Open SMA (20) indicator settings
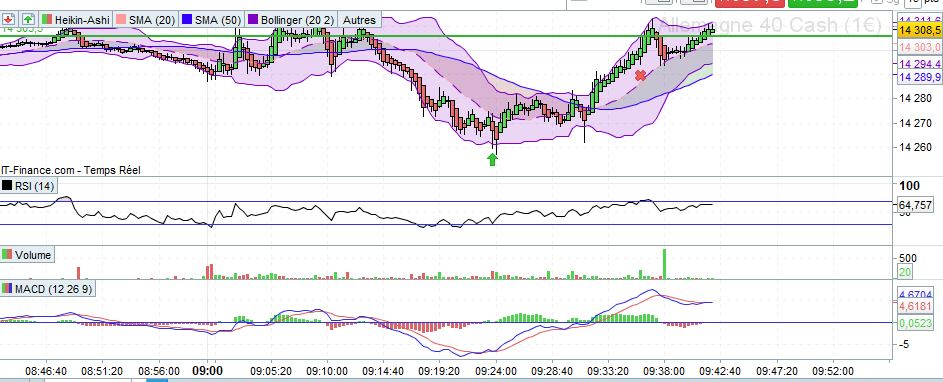943x382 pixels. tap(152, 20)
